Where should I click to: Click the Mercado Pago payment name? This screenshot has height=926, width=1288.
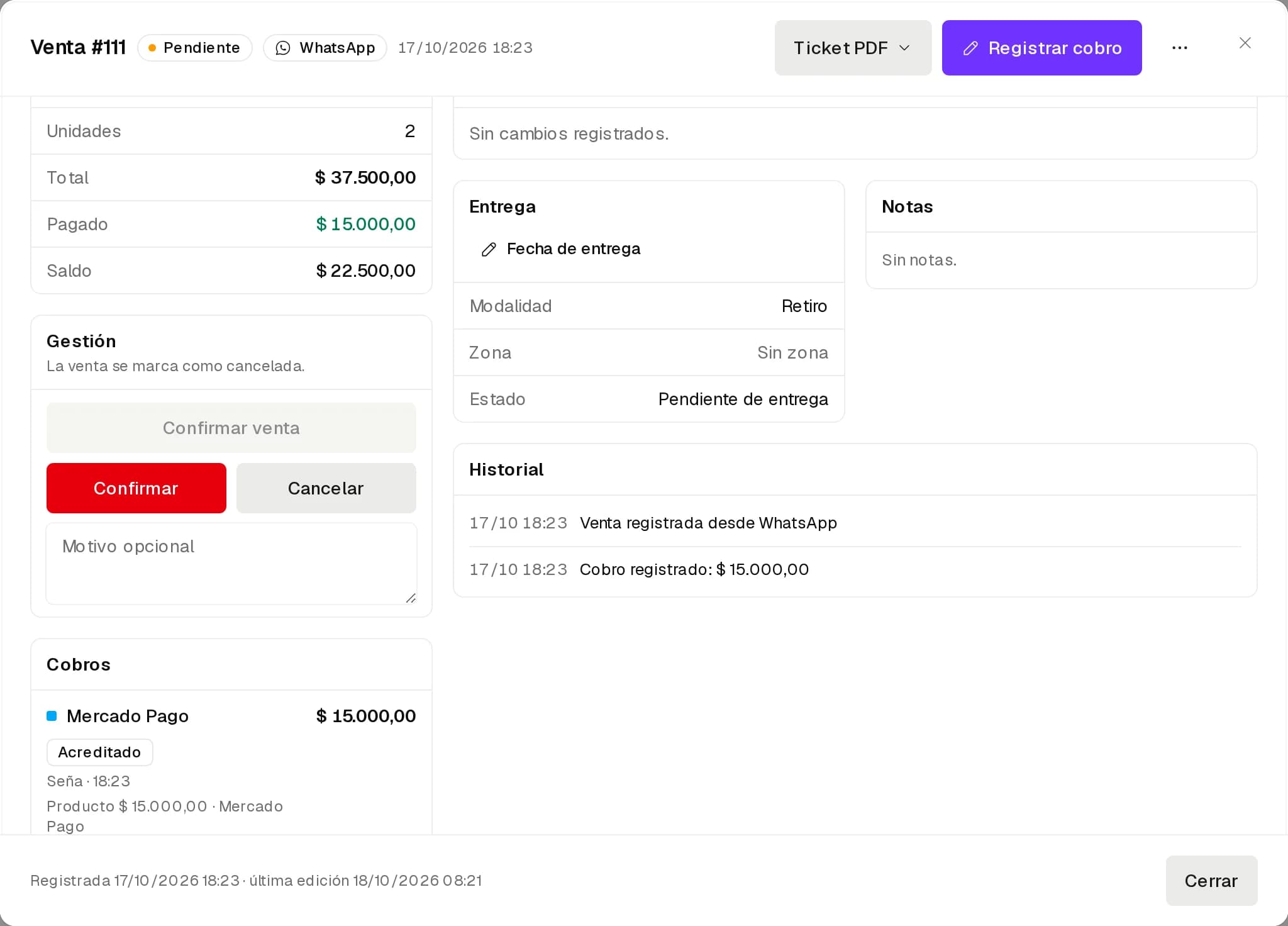tap(128, 716)
